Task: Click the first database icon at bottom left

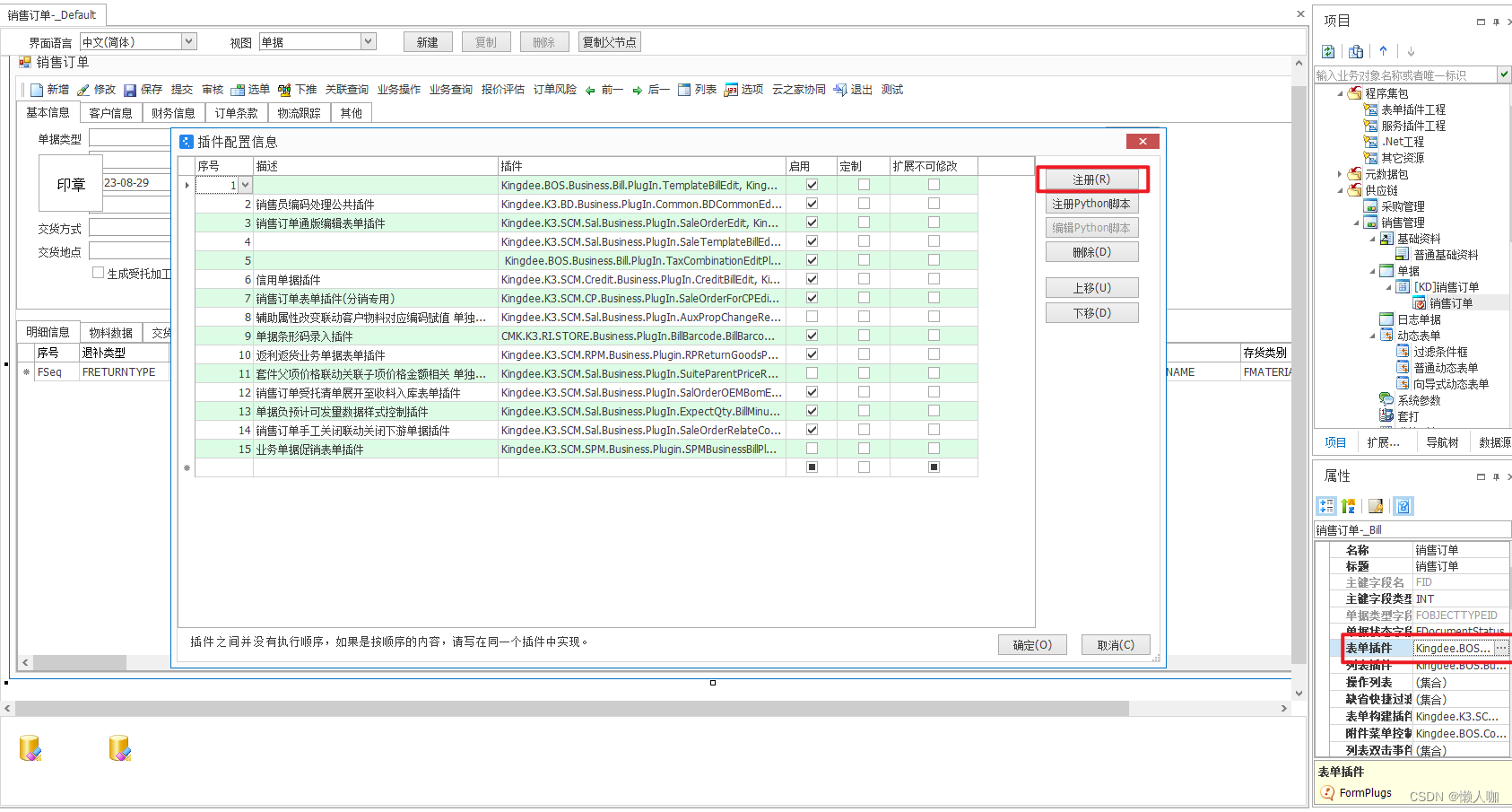Action: (30, 747)
